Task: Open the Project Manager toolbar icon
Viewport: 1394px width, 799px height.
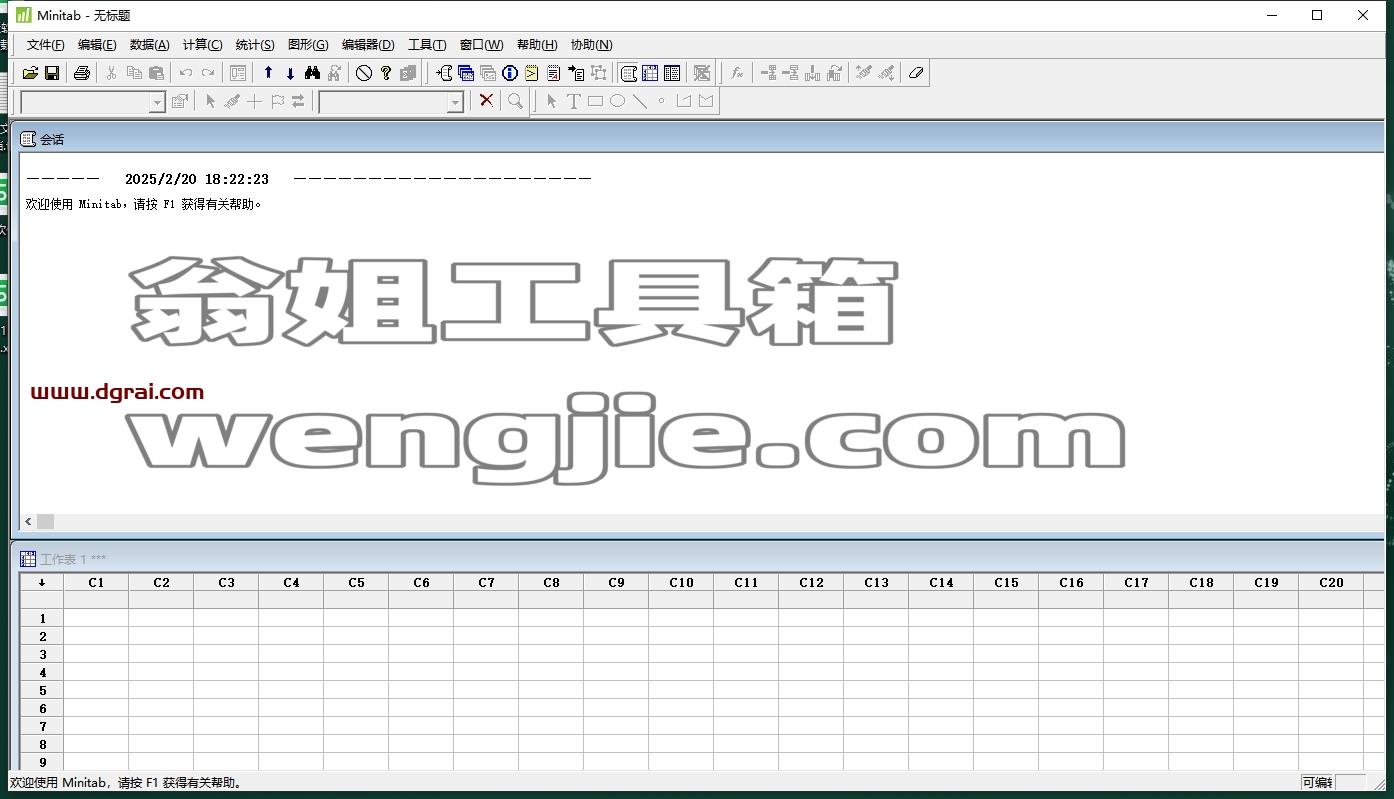Action: click(x=672, y=73)
